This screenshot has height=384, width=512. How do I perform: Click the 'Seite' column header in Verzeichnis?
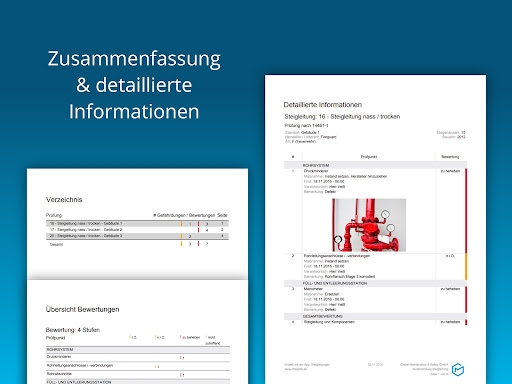(x=222, y=215)
